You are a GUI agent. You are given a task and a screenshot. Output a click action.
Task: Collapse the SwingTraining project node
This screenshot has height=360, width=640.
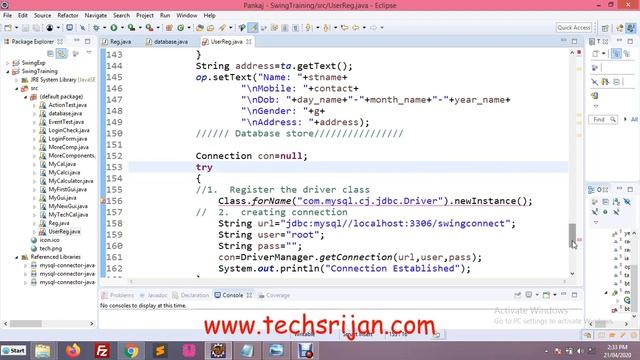pyautogui.click(x=7, y=71)
